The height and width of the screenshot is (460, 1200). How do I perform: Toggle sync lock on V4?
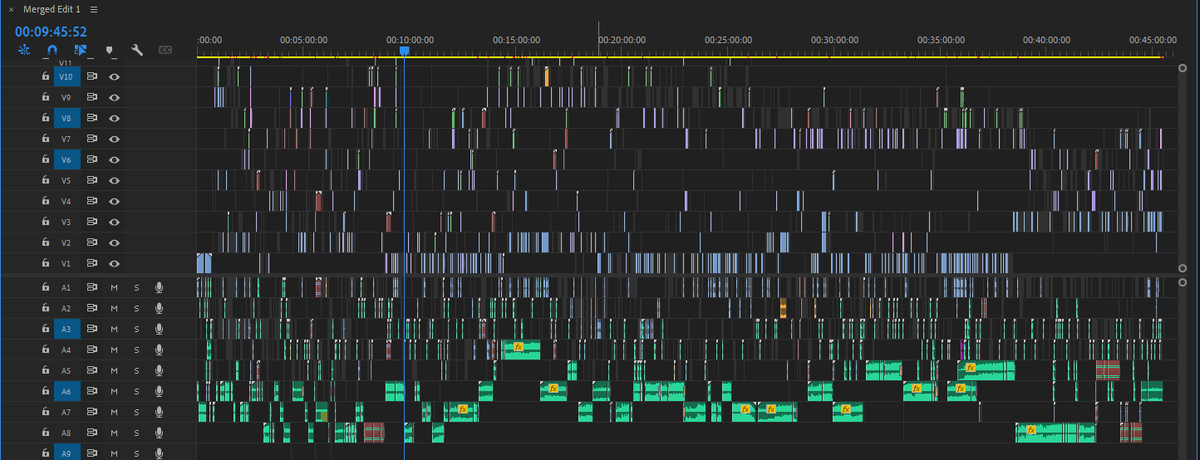click(x=92, y=201)
